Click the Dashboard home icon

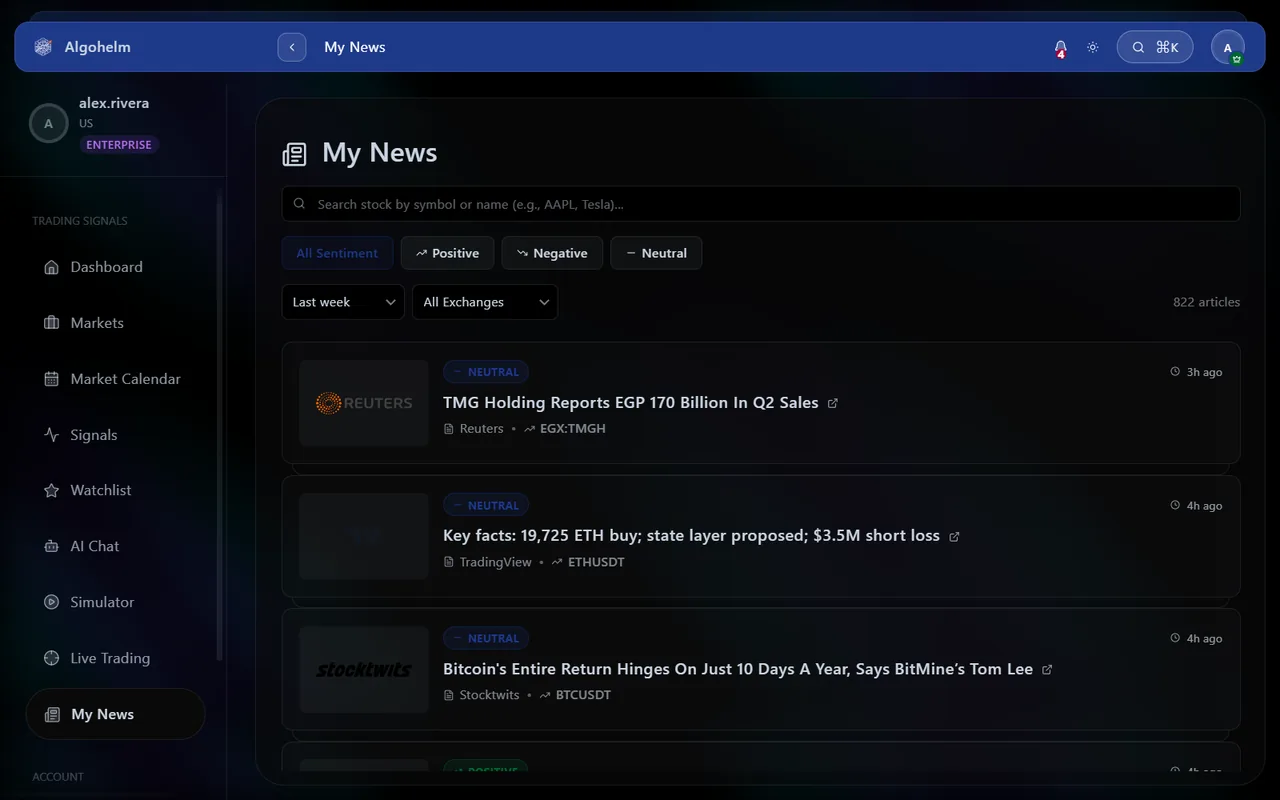pos(52,267)
